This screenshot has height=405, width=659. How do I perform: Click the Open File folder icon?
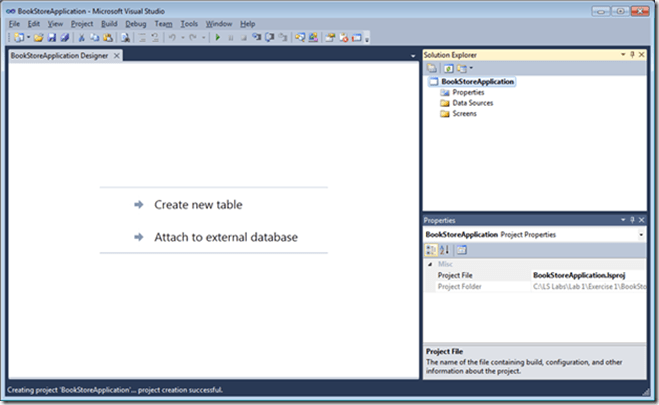(x=38, y=37)
